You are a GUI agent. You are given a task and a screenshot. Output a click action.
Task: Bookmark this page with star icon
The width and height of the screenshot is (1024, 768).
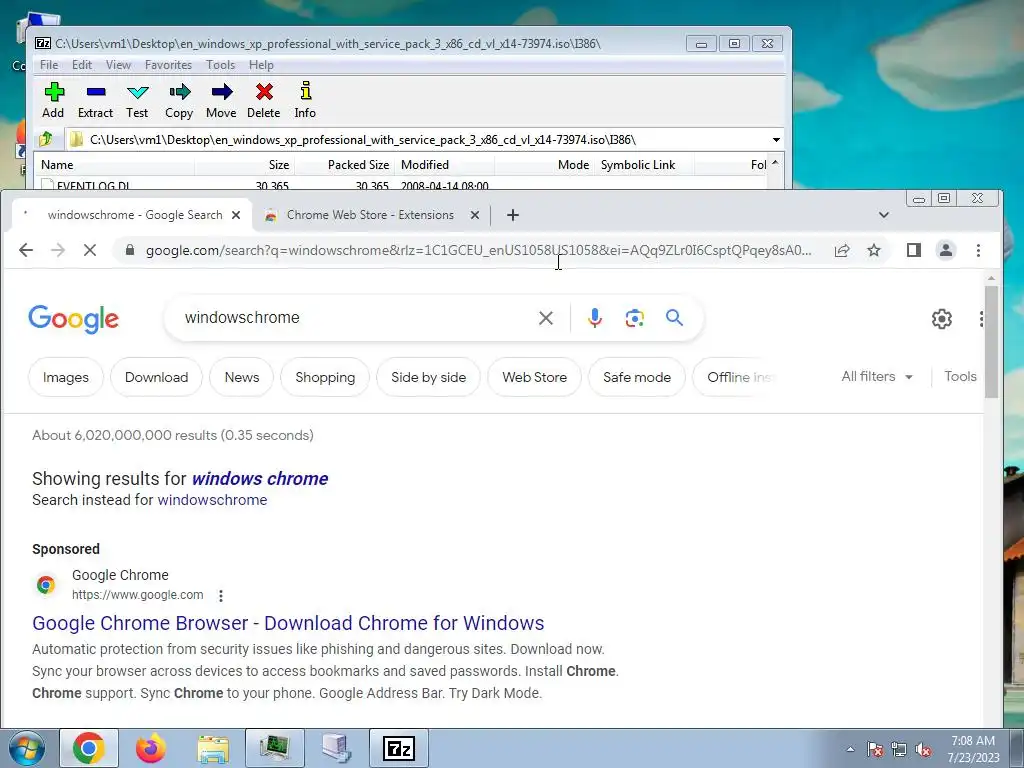tap(874, 250)
